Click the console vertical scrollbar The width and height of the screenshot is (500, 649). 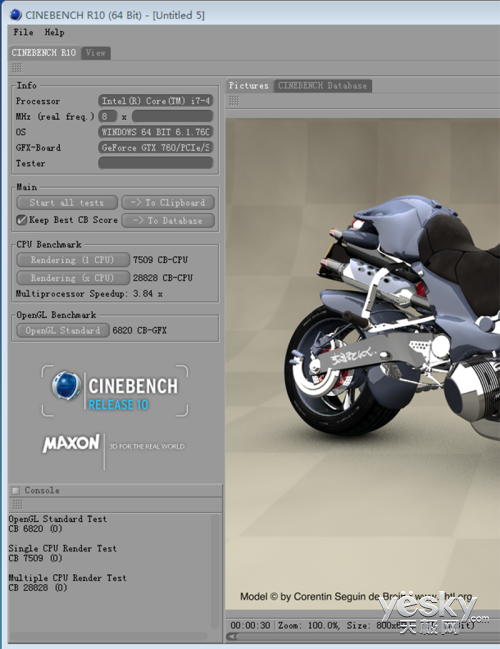point(216,571)
